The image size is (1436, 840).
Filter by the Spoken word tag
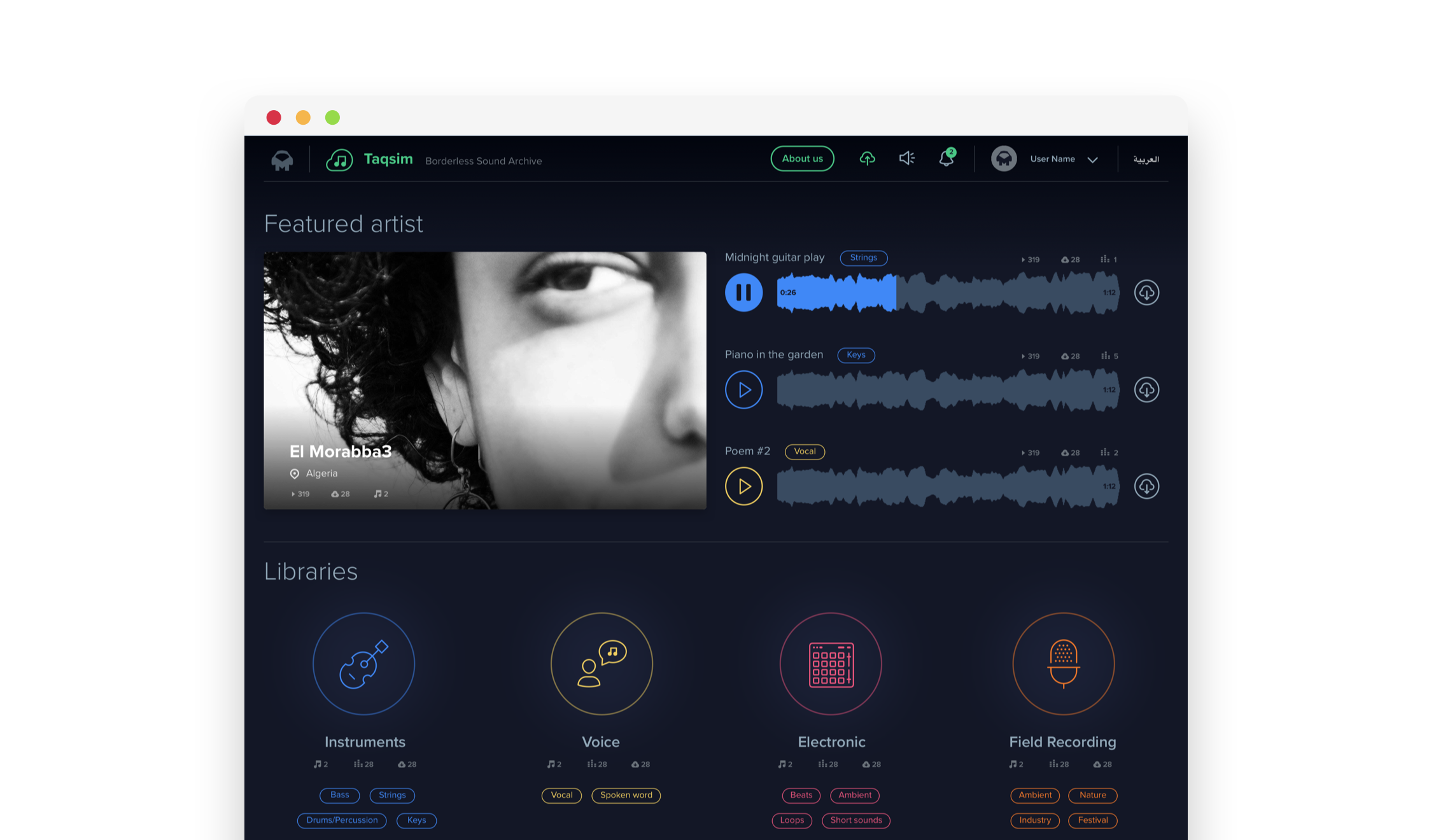coord(626,795)
